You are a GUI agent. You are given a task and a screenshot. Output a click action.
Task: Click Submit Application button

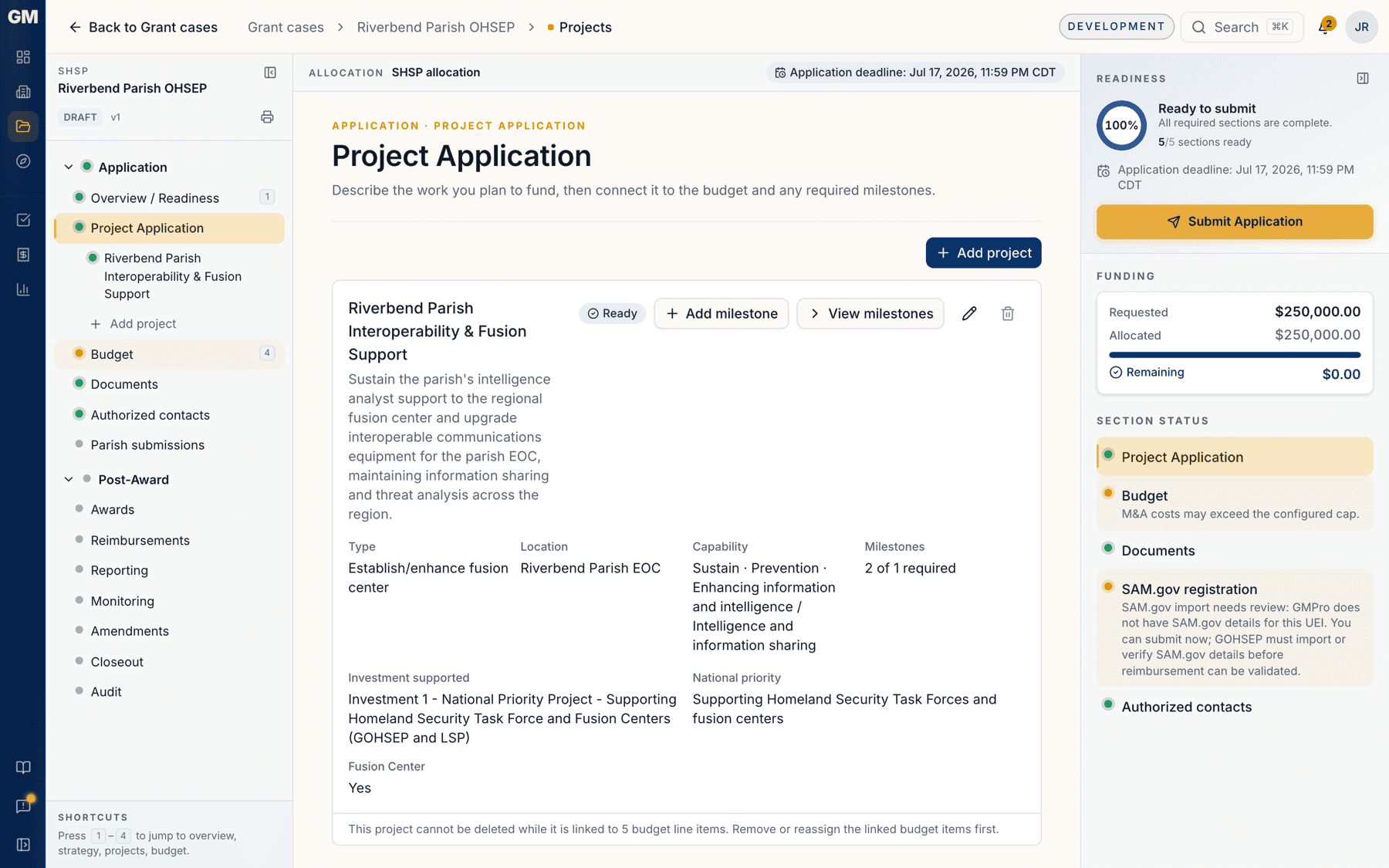(1235, 221)
